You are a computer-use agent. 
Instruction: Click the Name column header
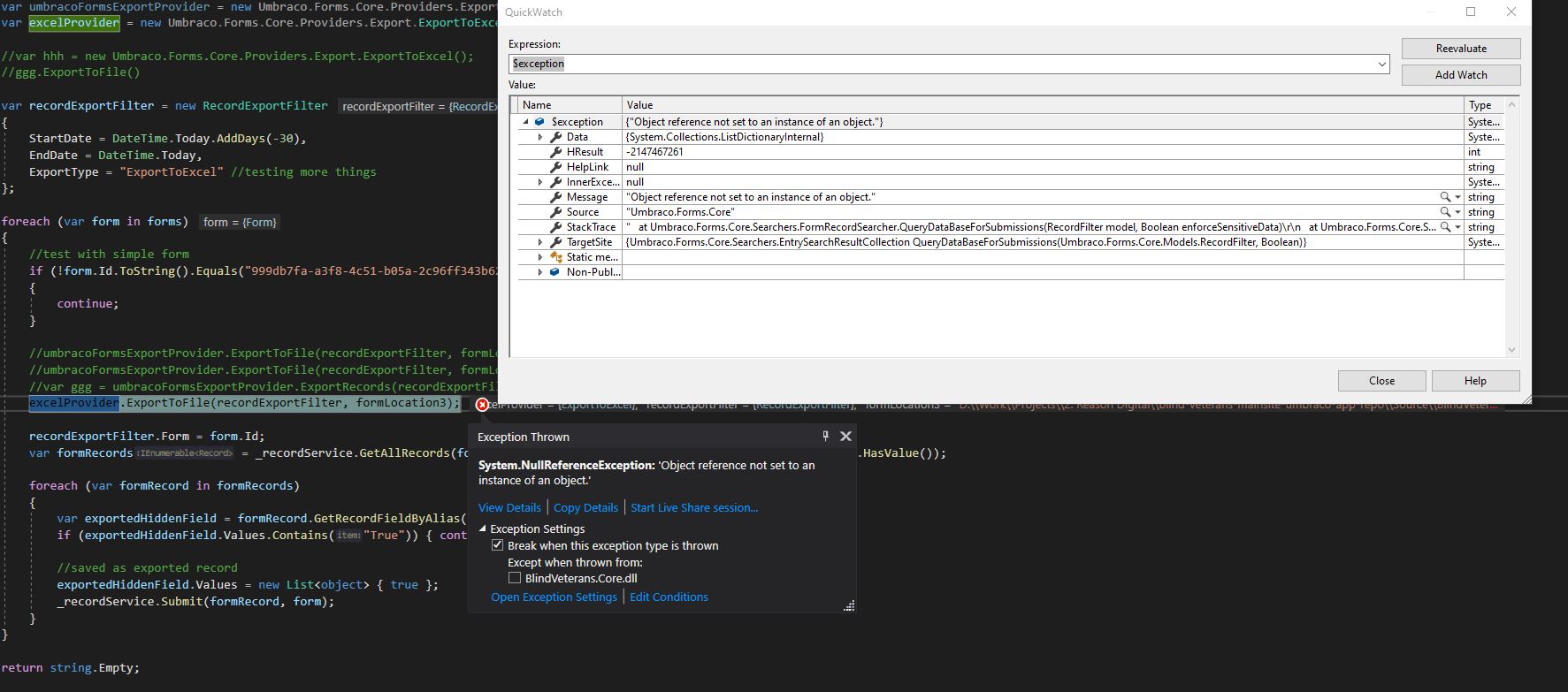point(570,104)
